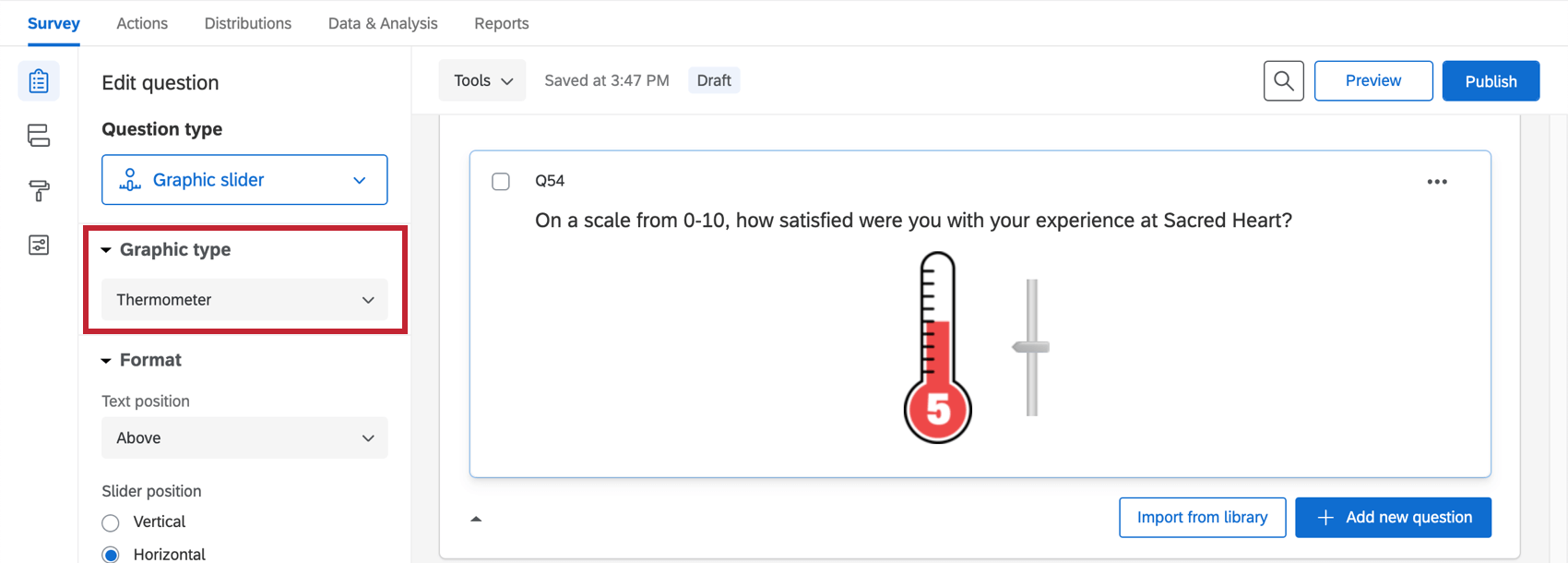Open the Survey flow panel
Viewport: 1568px width, 563px height.
coord(39,135)
